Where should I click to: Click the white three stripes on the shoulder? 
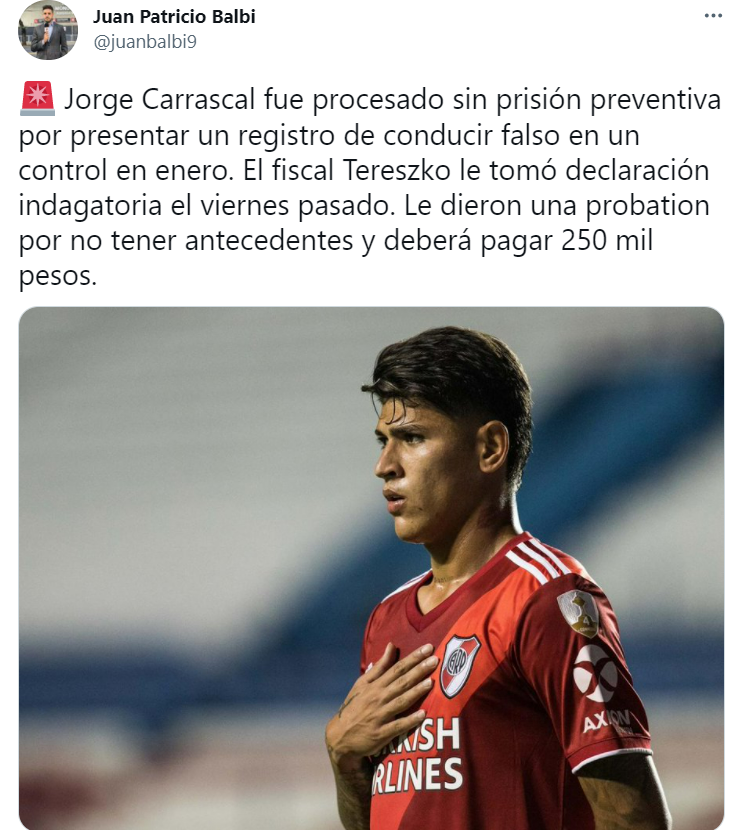[x=535, y=561]
